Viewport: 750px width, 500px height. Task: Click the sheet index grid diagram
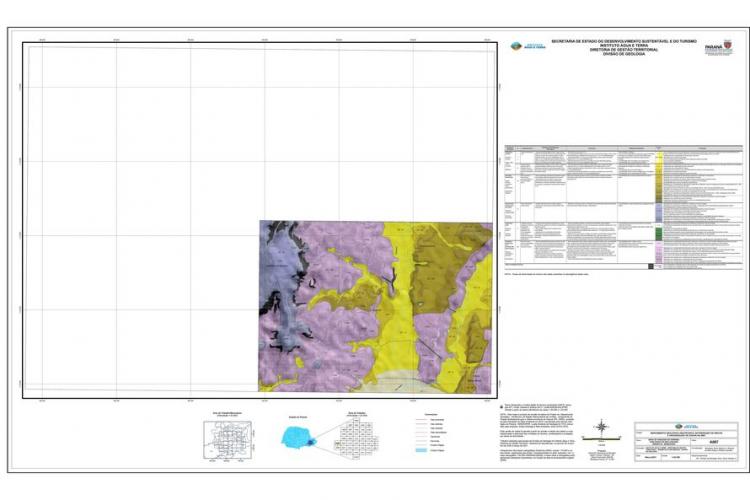click(358, 438)
